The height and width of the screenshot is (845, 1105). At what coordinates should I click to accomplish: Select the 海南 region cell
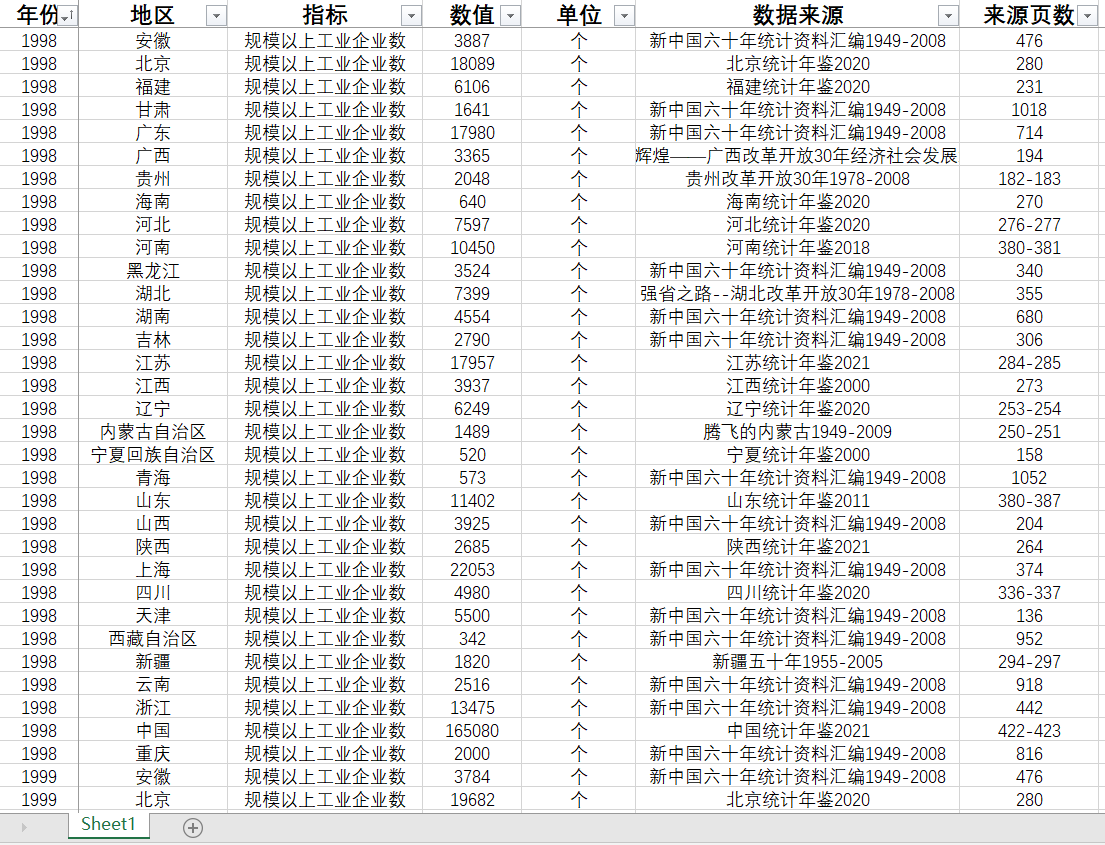tap(153, 202)
